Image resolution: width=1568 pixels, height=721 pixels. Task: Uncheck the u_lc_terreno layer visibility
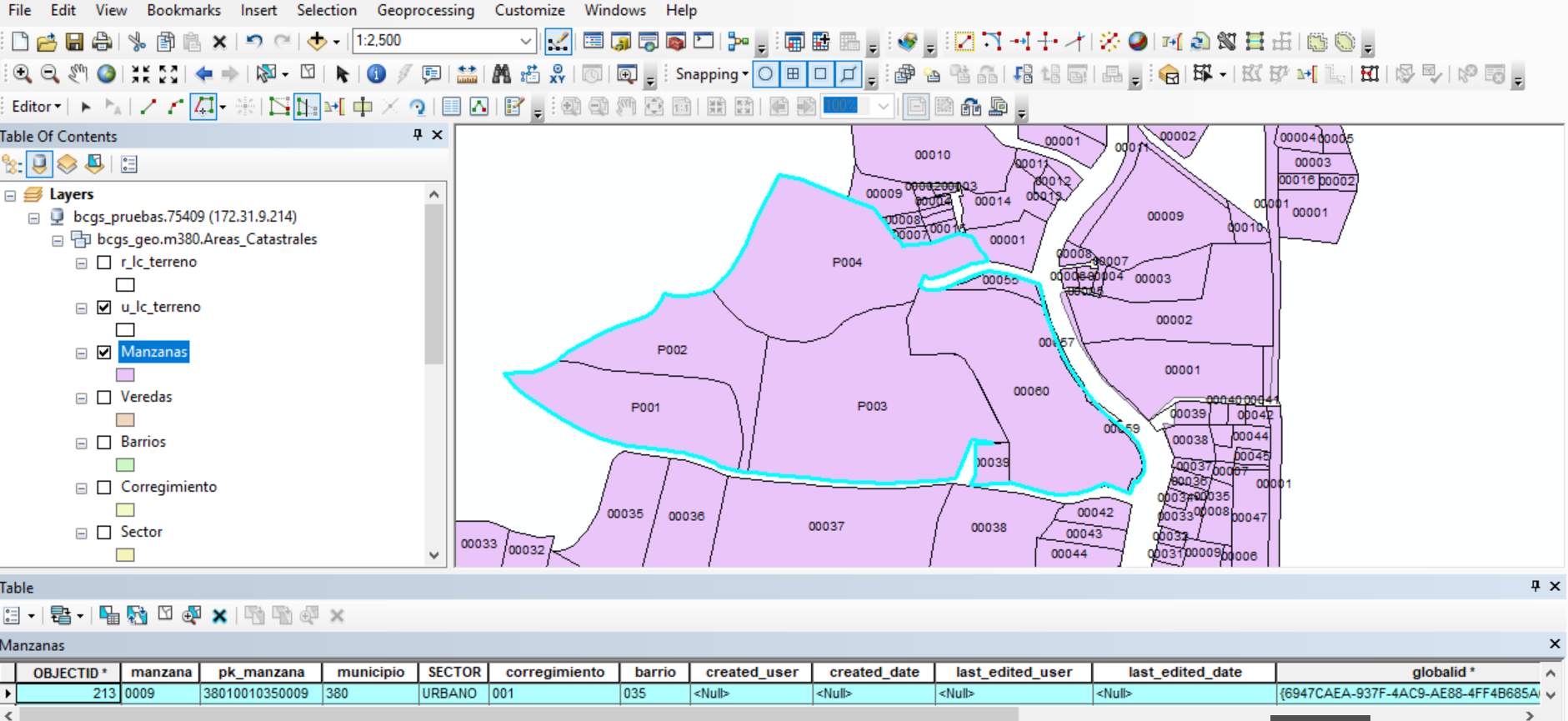coord(104,308)
